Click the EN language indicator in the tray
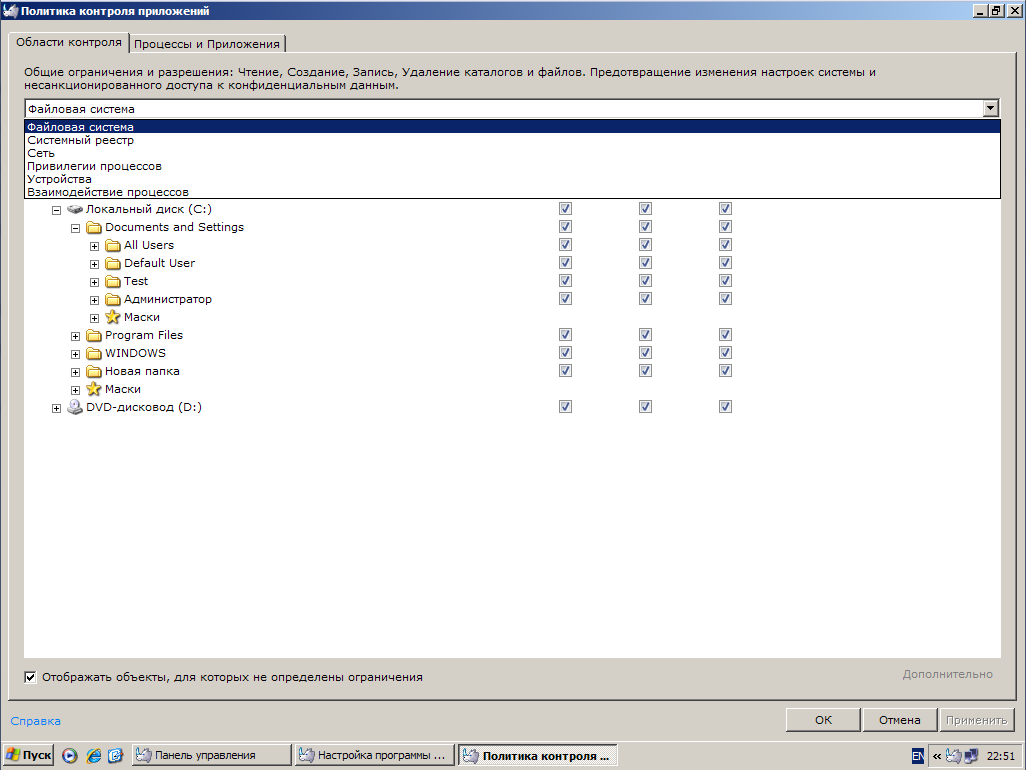 tap(918, 756)
